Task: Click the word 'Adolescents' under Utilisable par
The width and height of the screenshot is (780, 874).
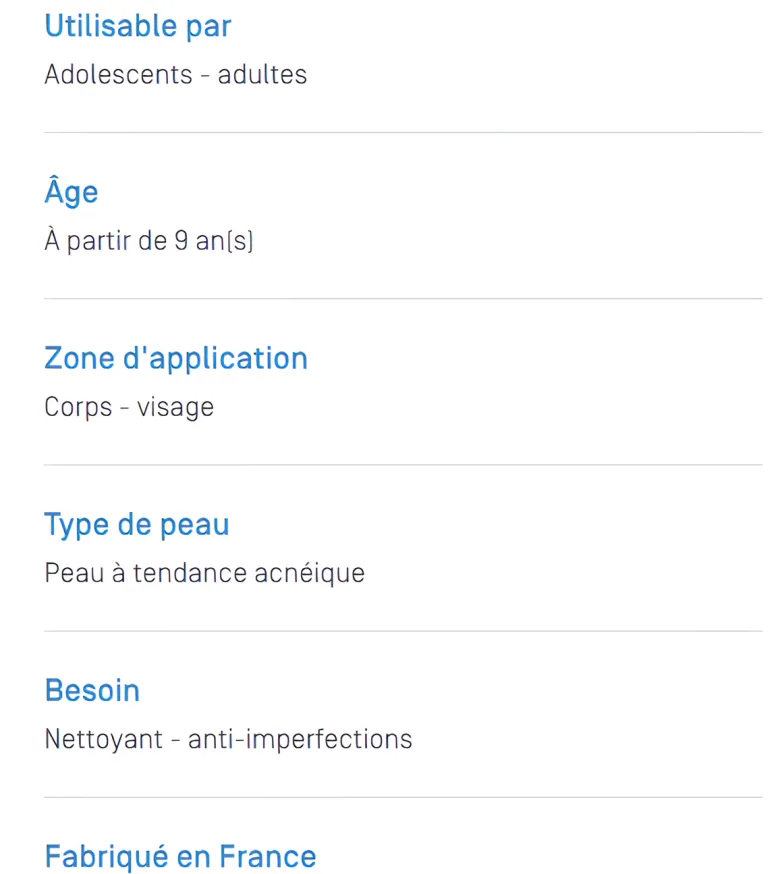Action: coord(118,75)
